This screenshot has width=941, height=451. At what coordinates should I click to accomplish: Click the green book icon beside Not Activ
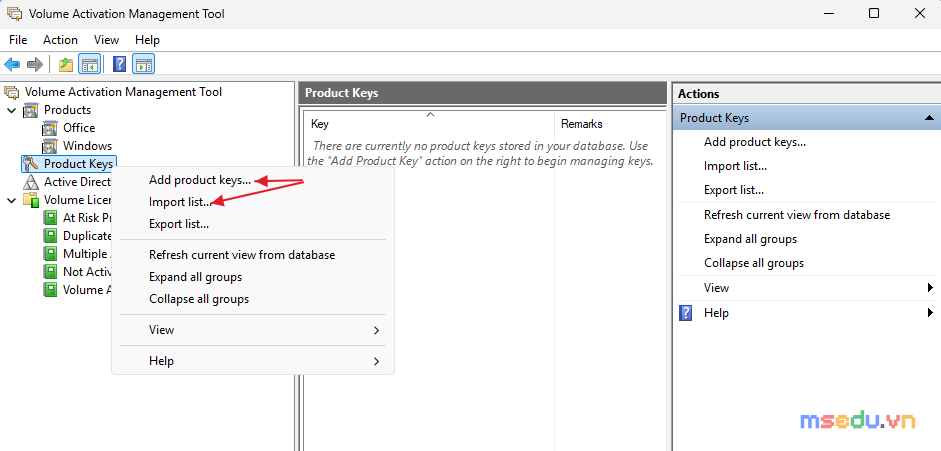(50, 272)
